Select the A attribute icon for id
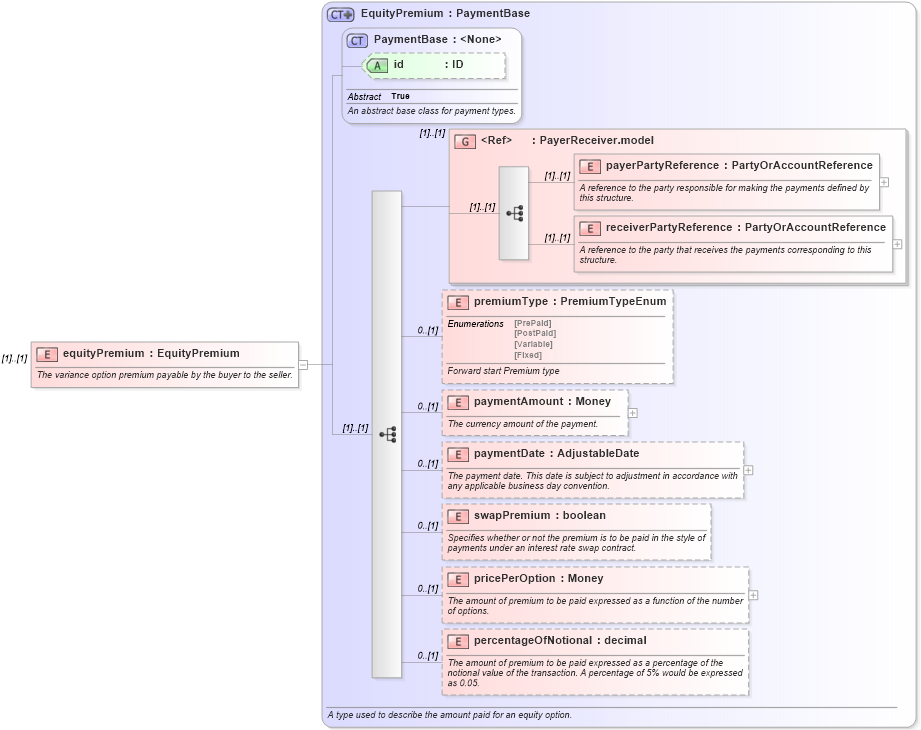This screenshot has height=730, width=921. (377, 65)
